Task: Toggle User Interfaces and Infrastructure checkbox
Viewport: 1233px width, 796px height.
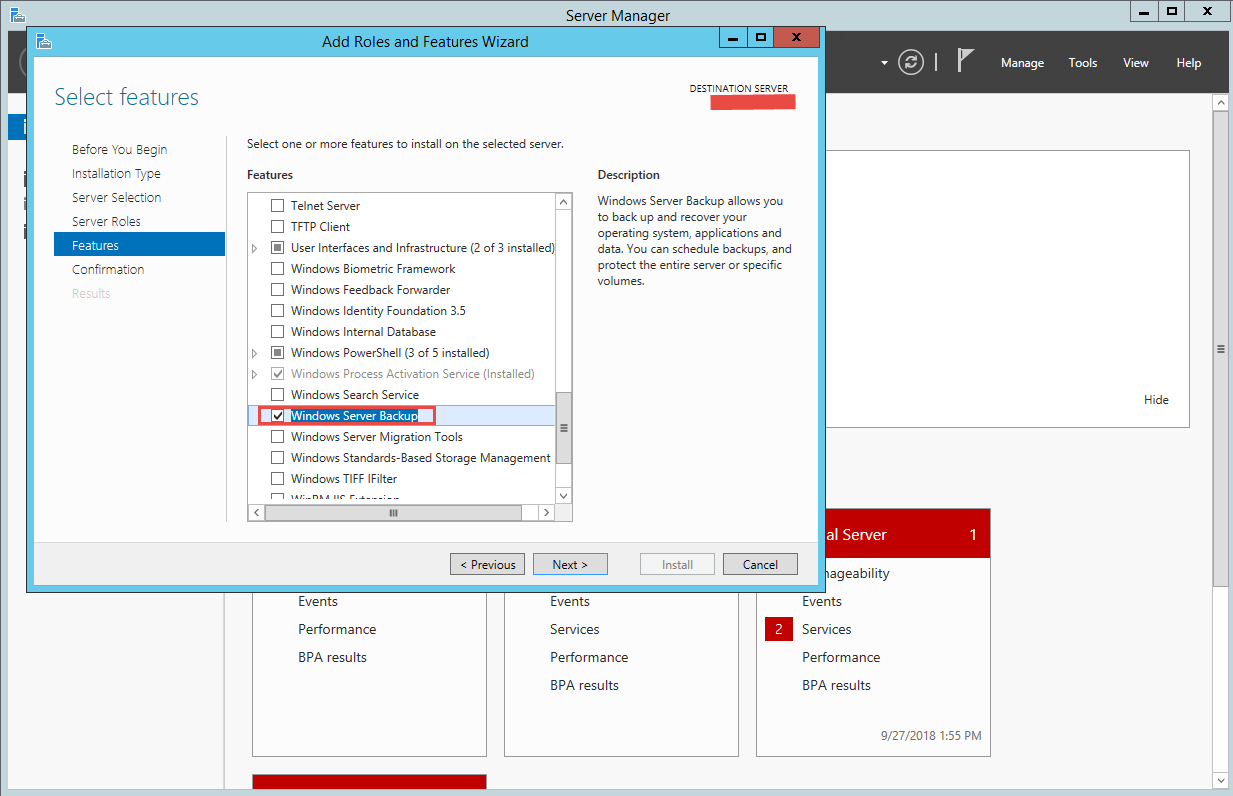Action: pyautogui.click(x=278, y=248)
